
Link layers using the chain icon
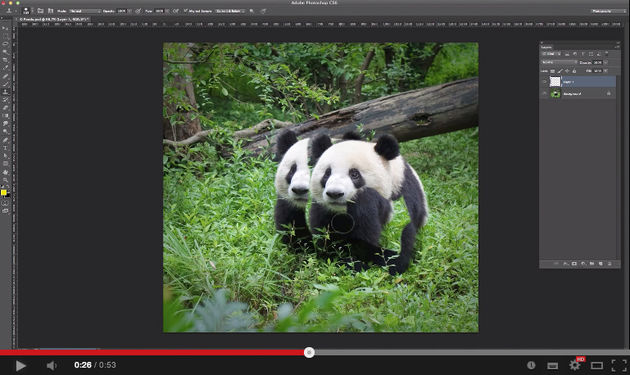(x=557, y=264)
